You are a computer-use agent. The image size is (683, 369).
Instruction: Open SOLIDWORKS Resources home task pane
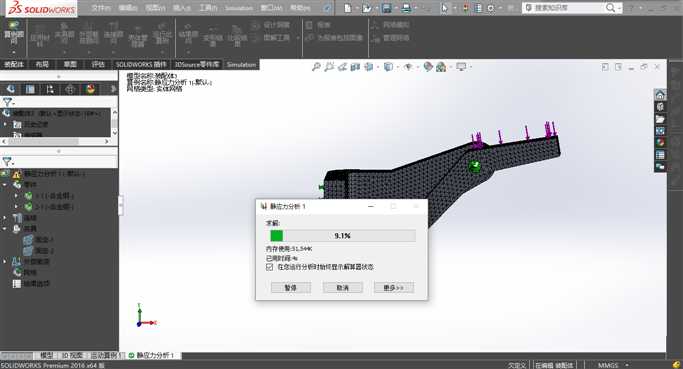[660, 95]
